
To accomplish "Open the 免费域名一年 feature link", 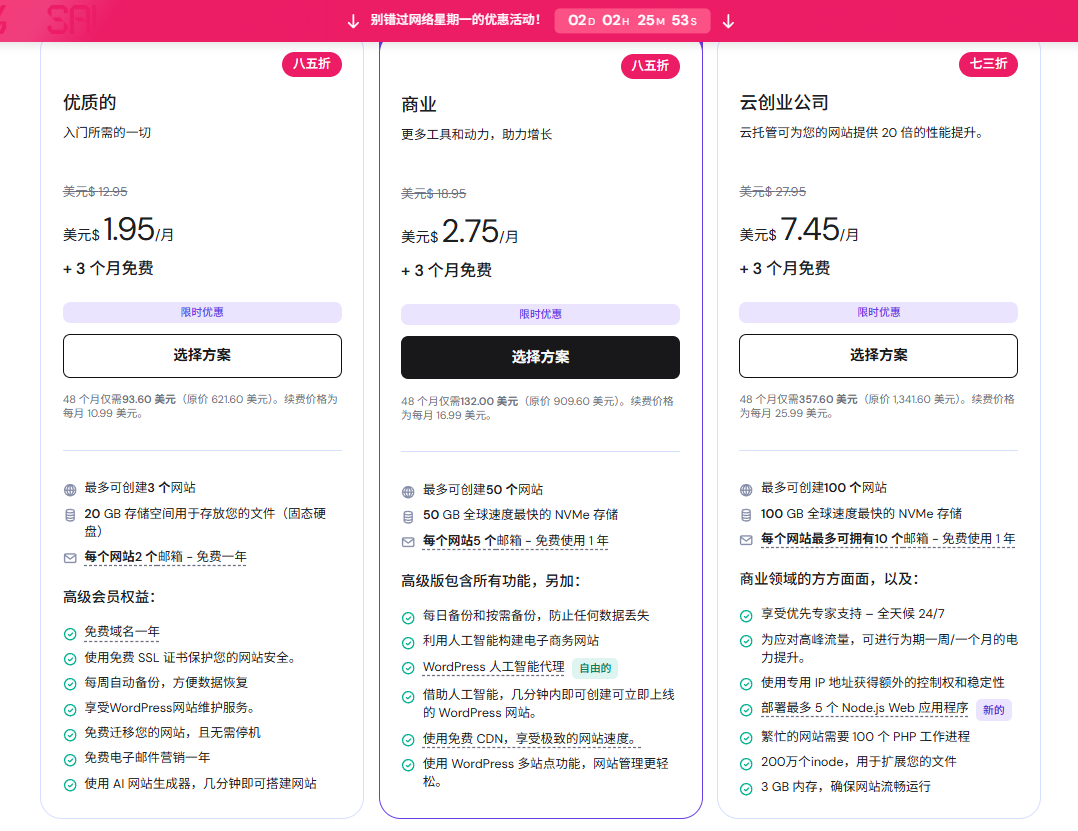I will click(x=121, y=633).
